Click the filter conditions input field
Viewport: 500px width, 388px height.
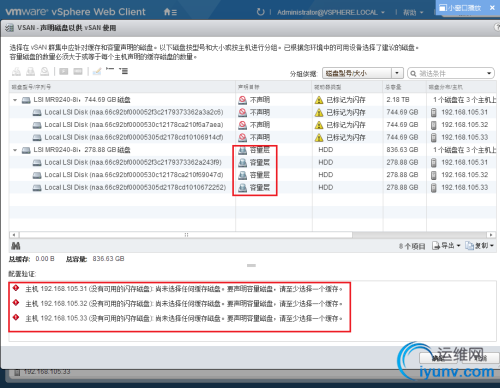click(450, 73)
